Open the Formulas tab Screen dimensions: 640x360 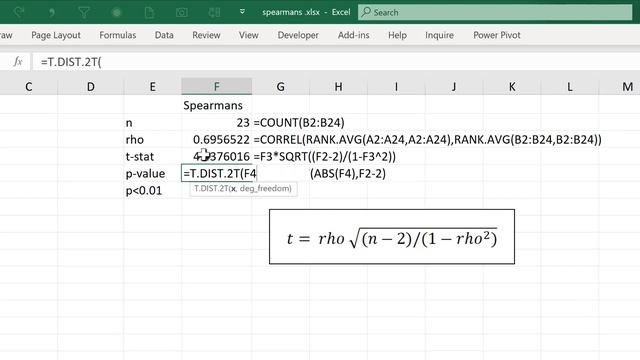[118, 36]
